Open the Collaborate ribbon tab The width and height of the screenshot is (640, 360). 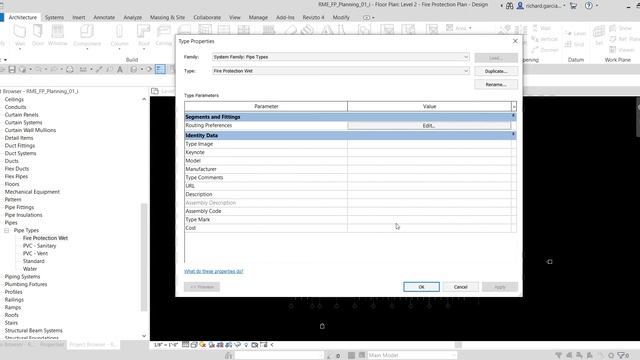tap(207, 18)
